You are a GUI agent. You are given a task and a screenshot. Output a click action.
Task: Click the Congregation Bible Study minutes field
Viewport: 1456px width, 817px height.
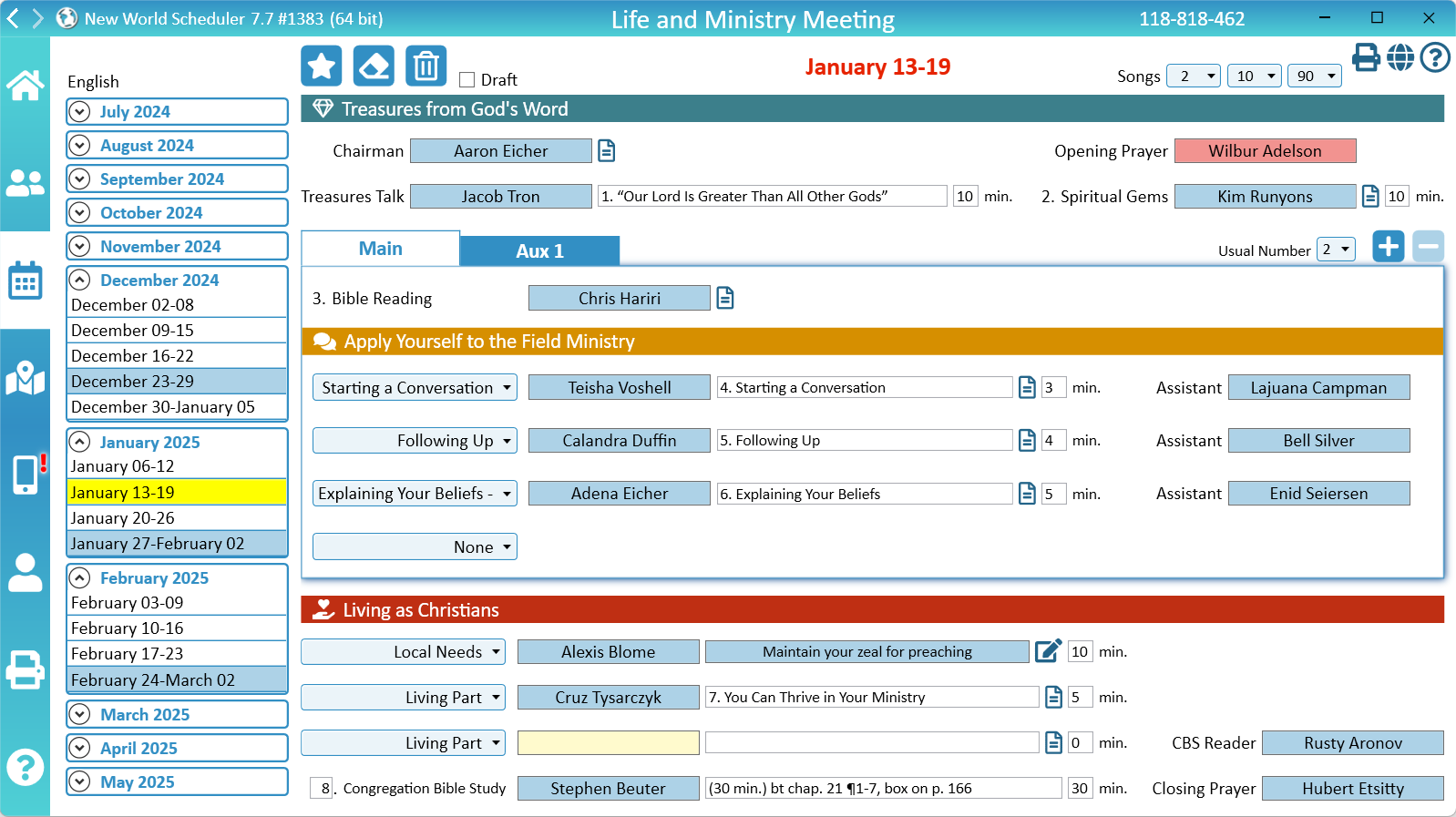click(x=1080, y=788)
